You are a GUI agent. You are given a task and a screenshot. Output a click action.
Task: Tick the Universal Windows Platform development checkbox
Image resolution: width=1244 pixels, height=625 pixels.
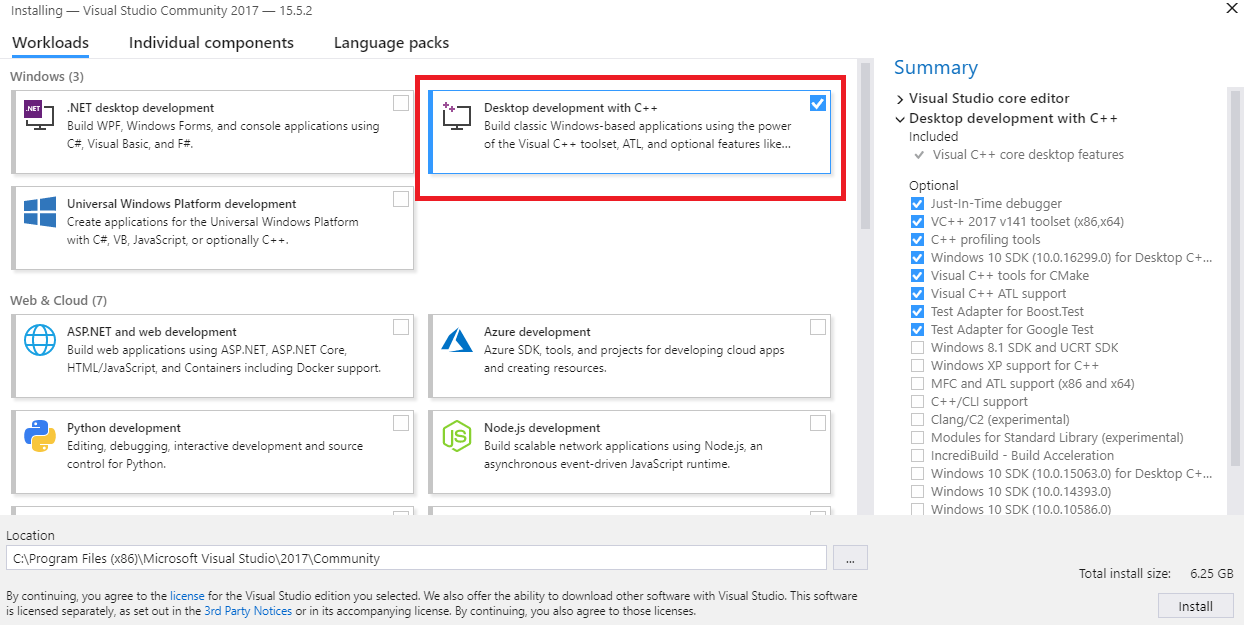(x=401, y=199)
